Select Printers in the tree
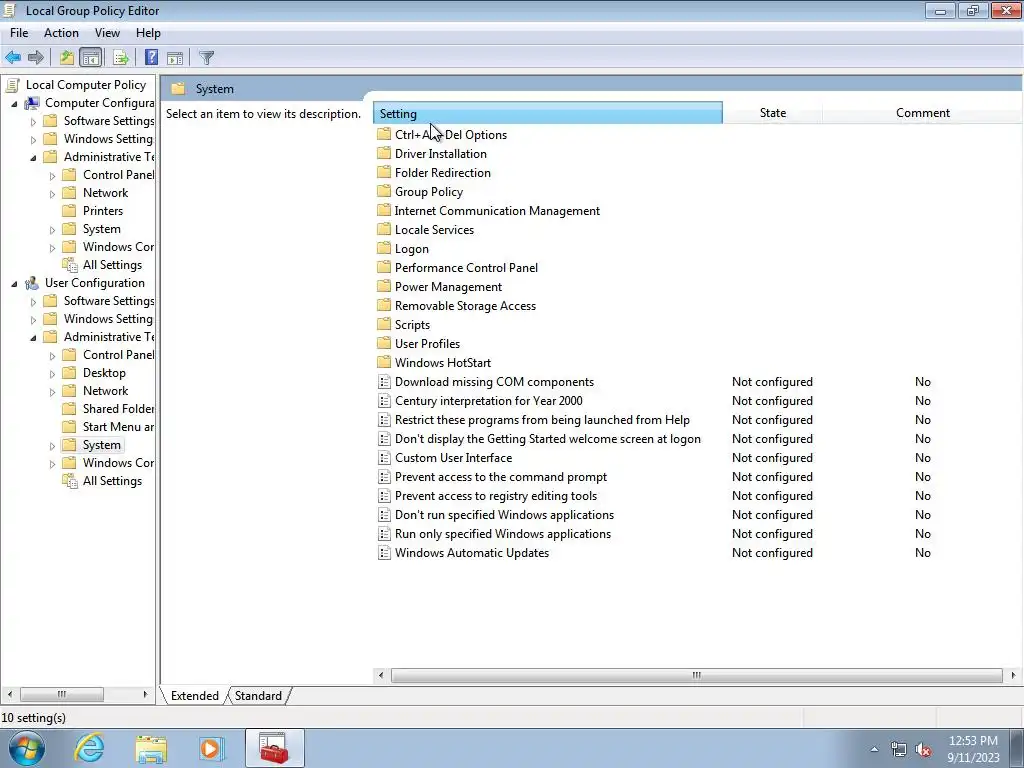 (103, 211)
